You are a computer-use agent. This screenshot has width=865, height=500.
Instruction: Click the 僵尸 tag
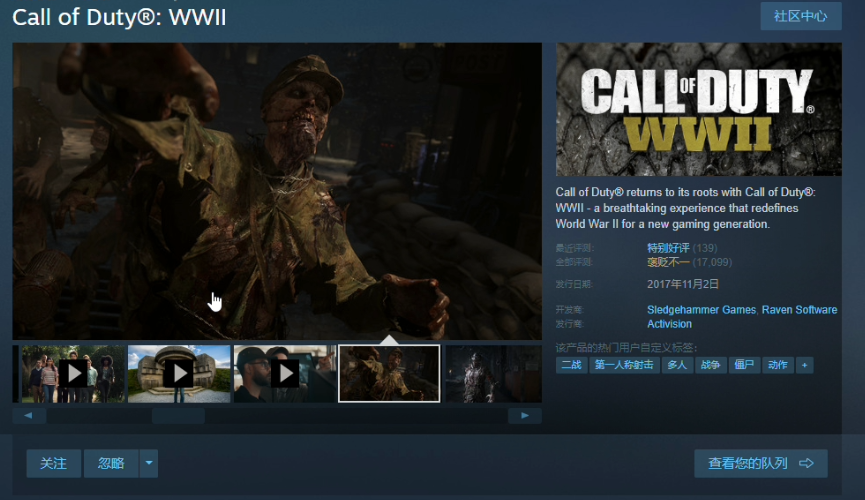pos(744,365)
